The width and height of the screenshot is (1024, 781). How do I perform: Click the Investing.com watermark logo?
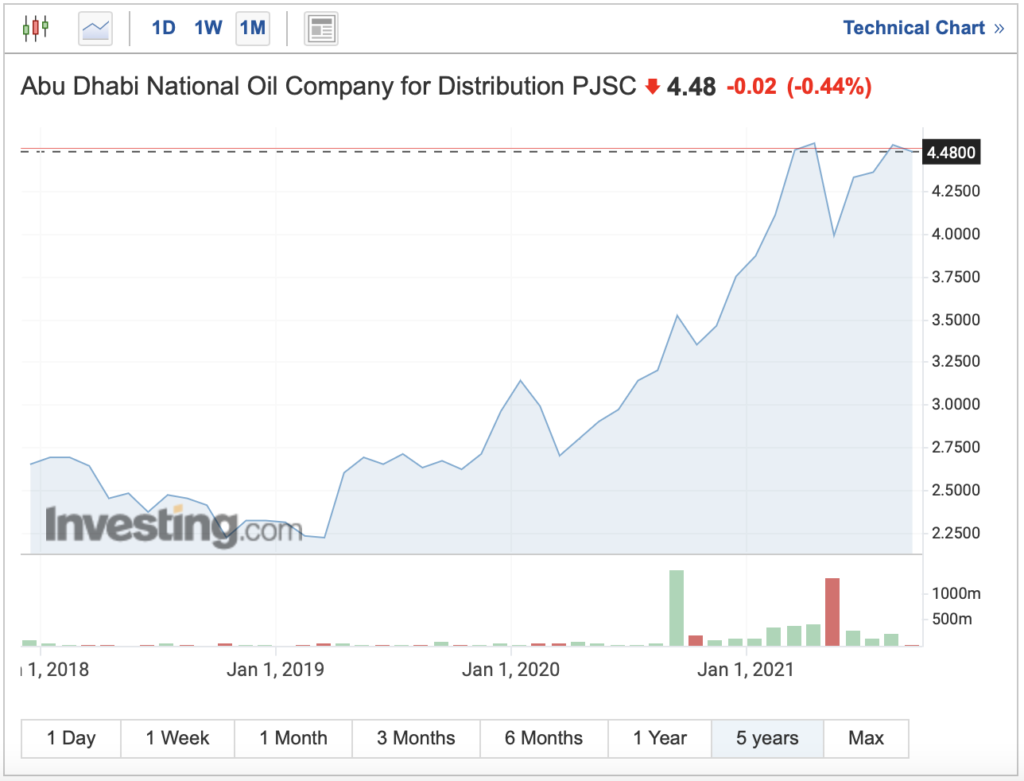(174, 526)
